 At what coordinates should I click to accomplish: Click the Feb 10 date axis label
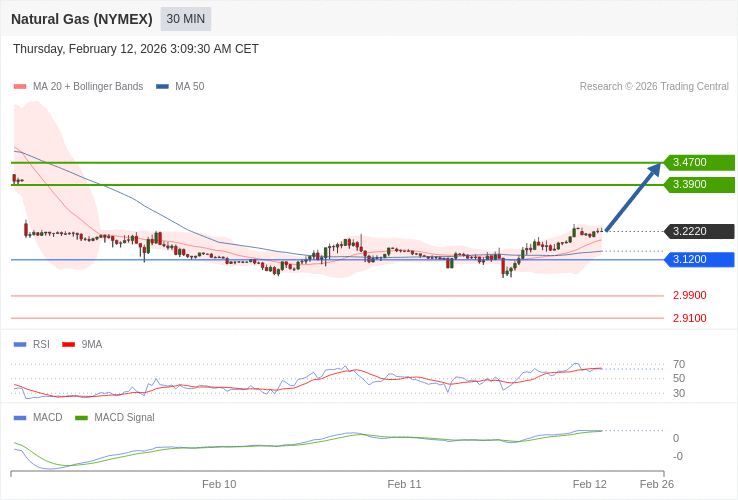(x=219, y=484)
